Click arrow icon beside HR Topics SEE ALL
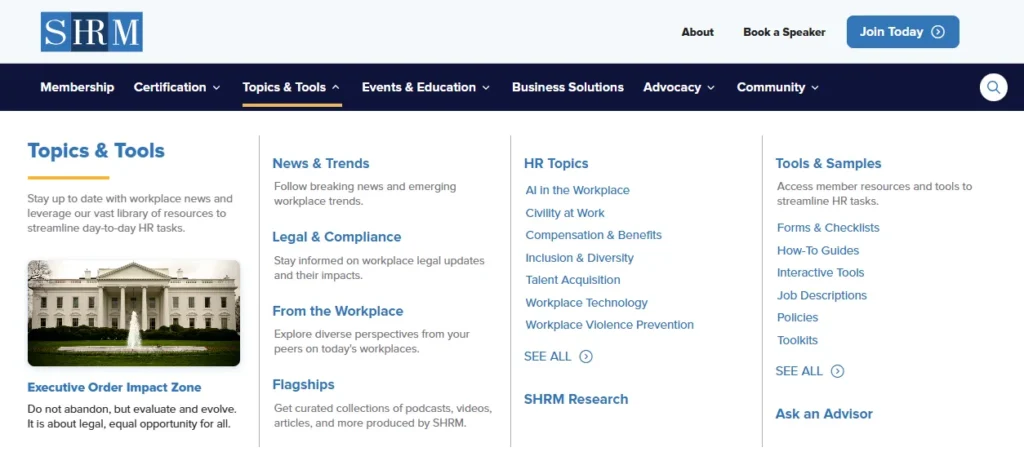1024x465 pixels. (586, 357)
